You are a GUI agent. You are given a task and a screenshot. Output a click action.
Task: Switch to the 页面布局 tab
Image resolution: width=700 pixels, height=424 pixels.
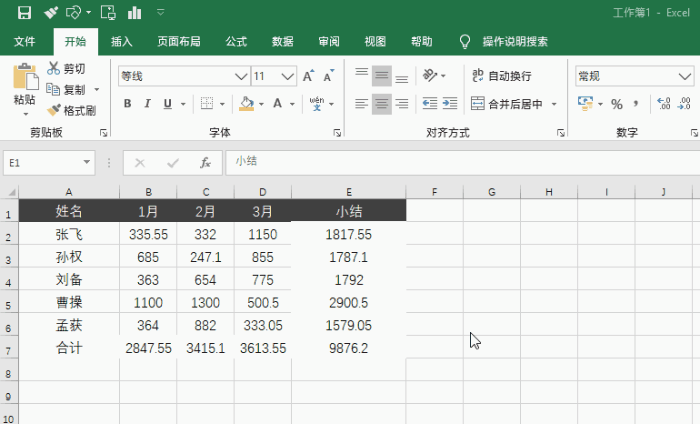179,42
